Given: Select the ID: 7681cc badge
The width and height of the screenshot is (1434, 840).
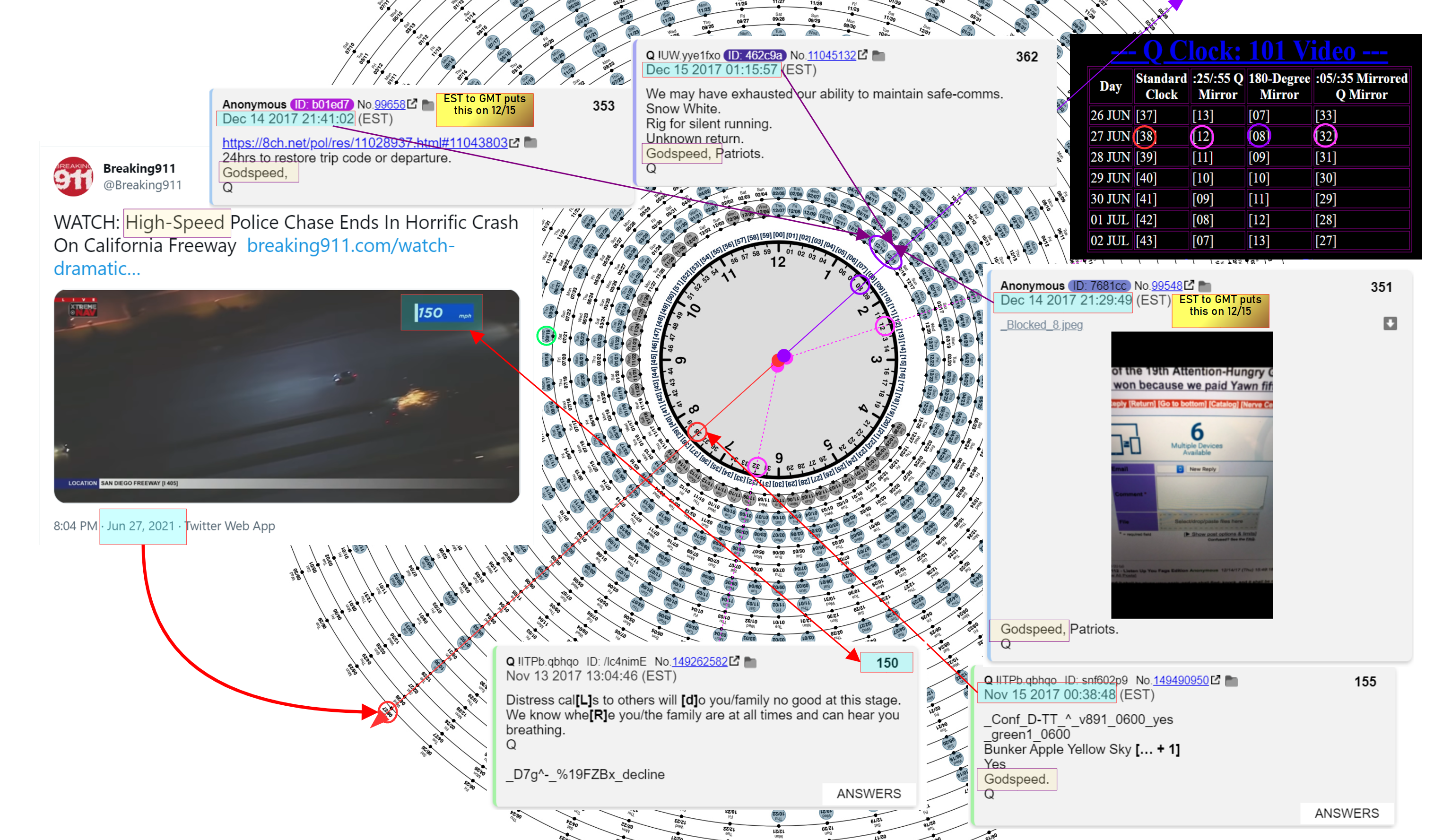Looking at the screenshot, I should [x=1099, y=286].
